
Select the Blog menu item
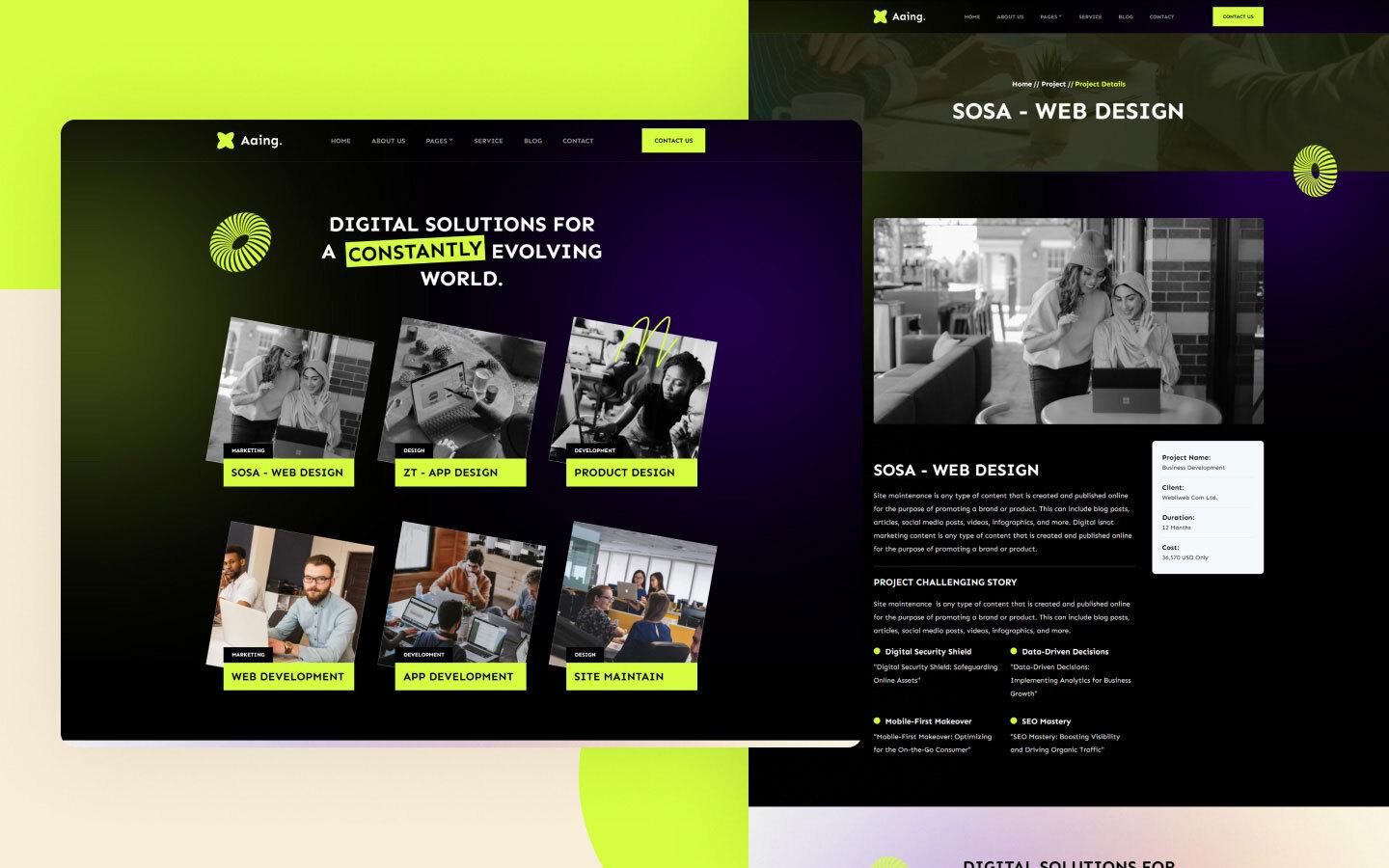532,140
